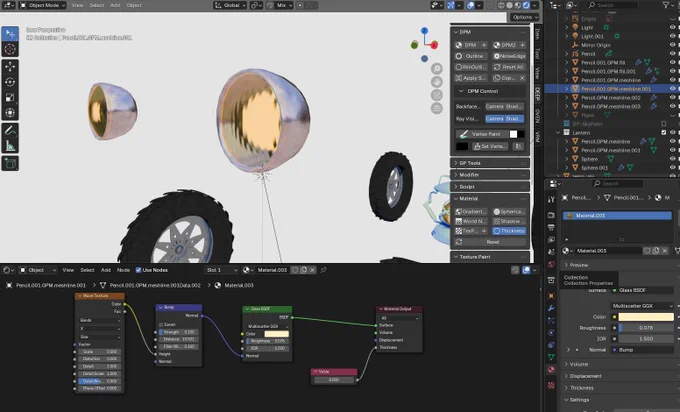The width and height of the screenshot is (680, 412).
Task: Open the node editor Node menu
Action: [x=123, y=270]
